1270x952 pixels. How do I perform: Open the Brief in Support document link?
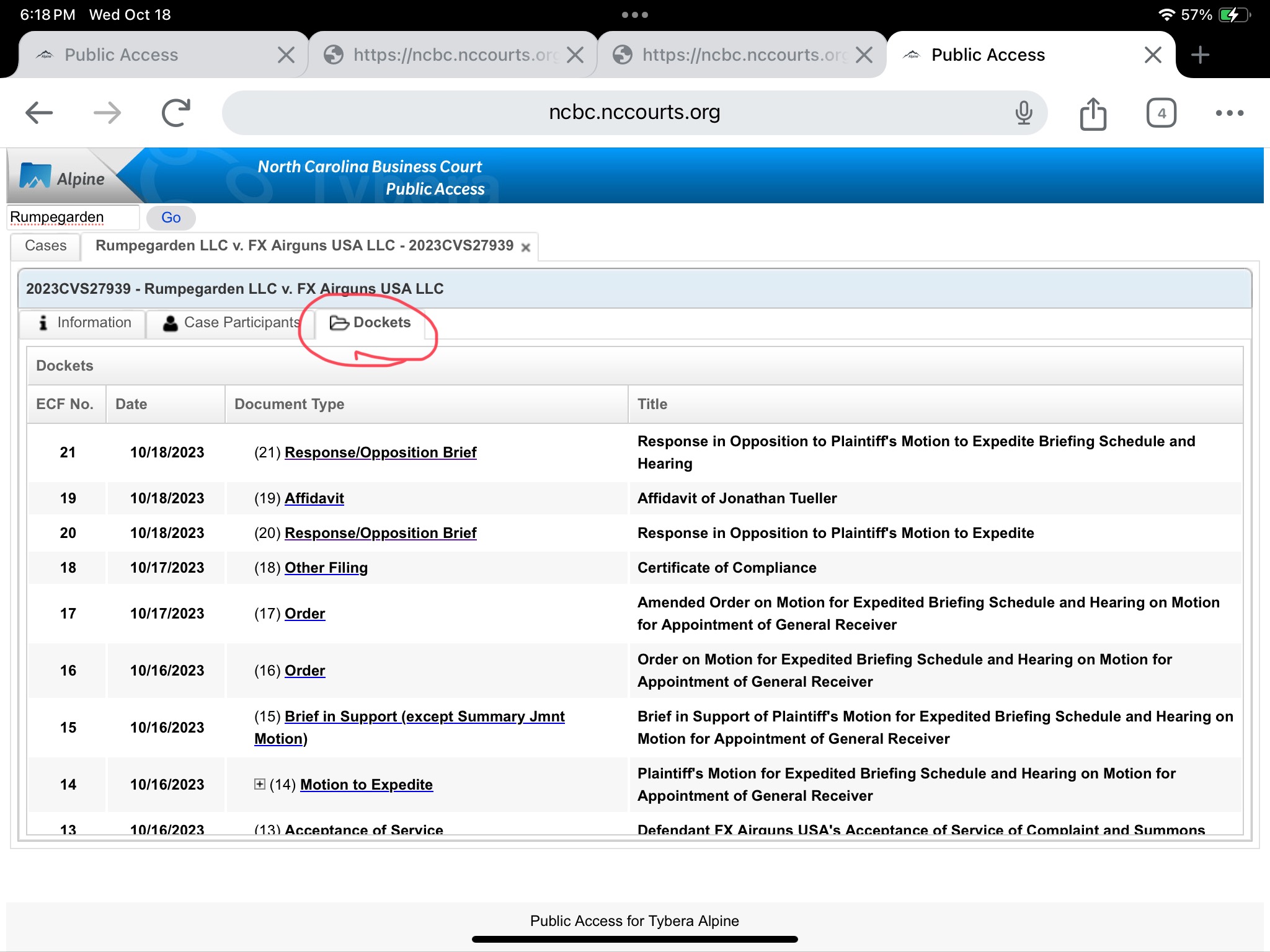(409, 727)
